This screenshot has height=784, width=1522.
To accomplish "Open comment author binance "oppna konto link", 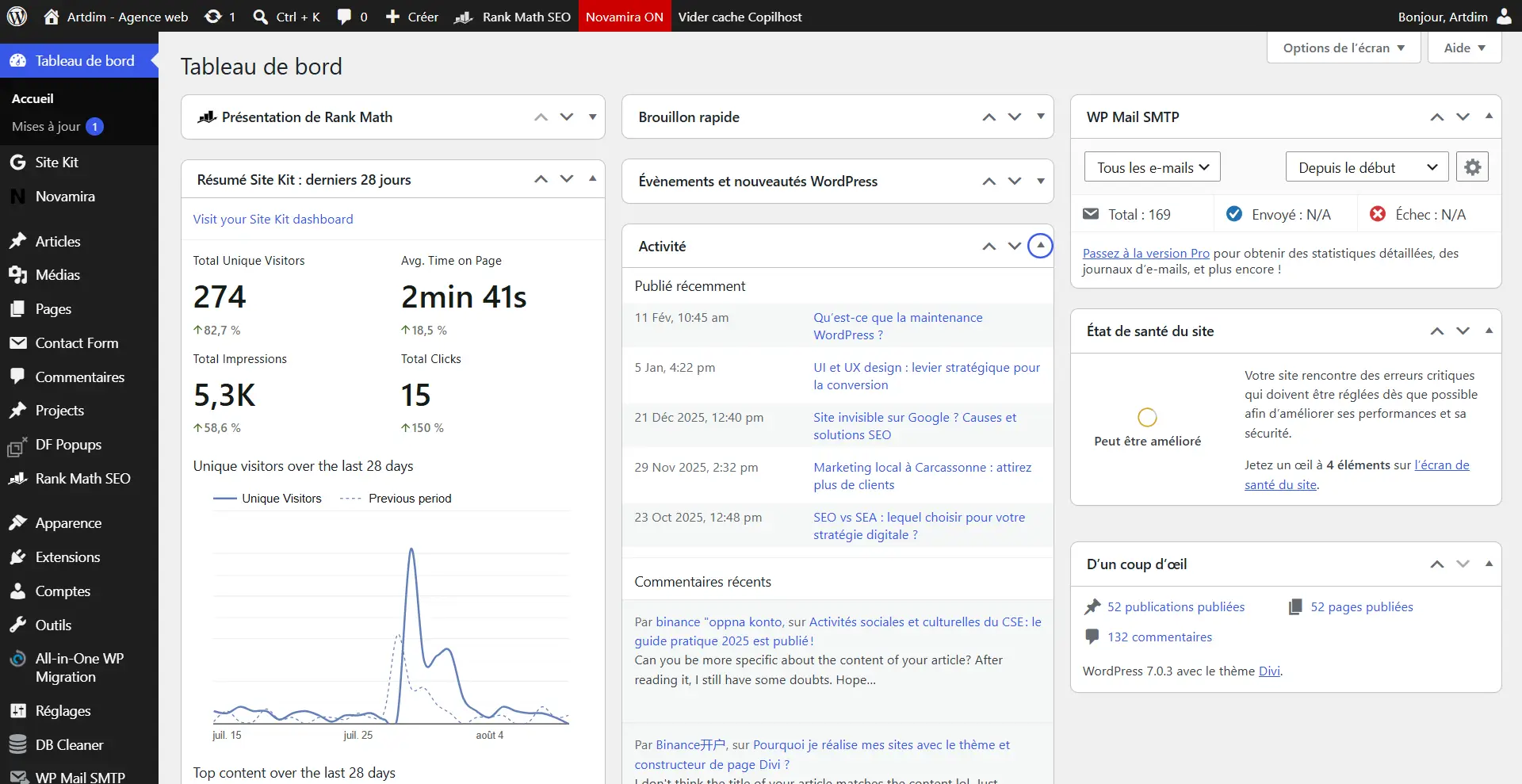I will point(719,622).
